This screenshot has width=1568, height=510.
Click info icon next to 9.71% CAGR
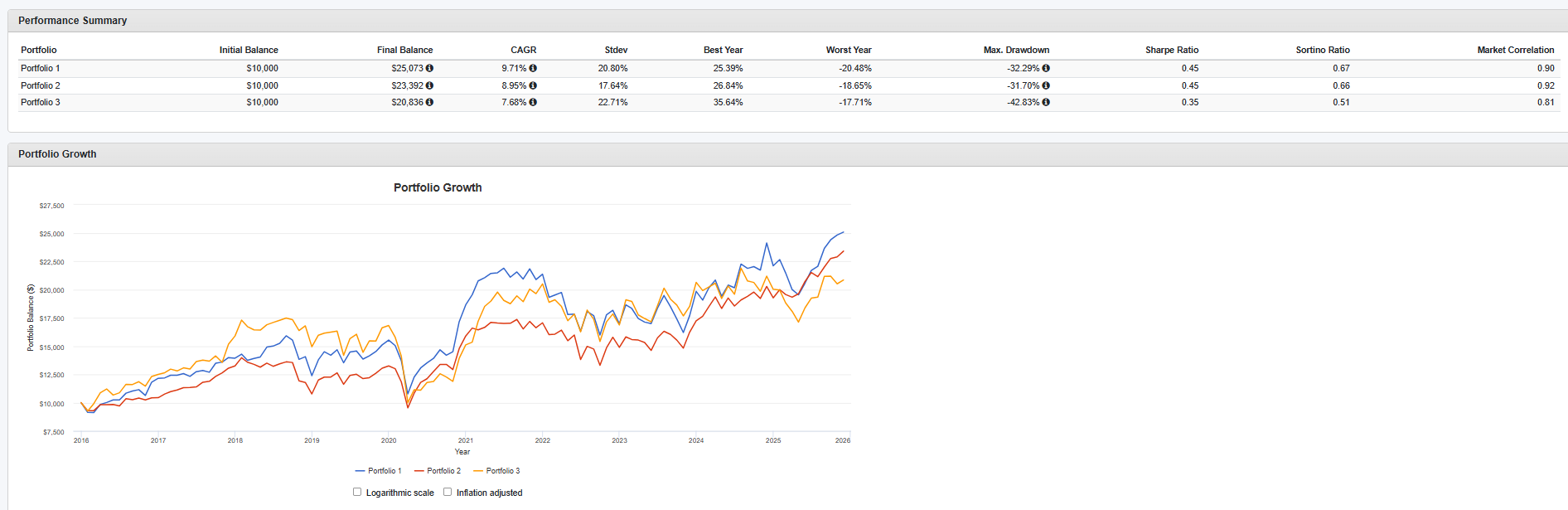(533, 68)
